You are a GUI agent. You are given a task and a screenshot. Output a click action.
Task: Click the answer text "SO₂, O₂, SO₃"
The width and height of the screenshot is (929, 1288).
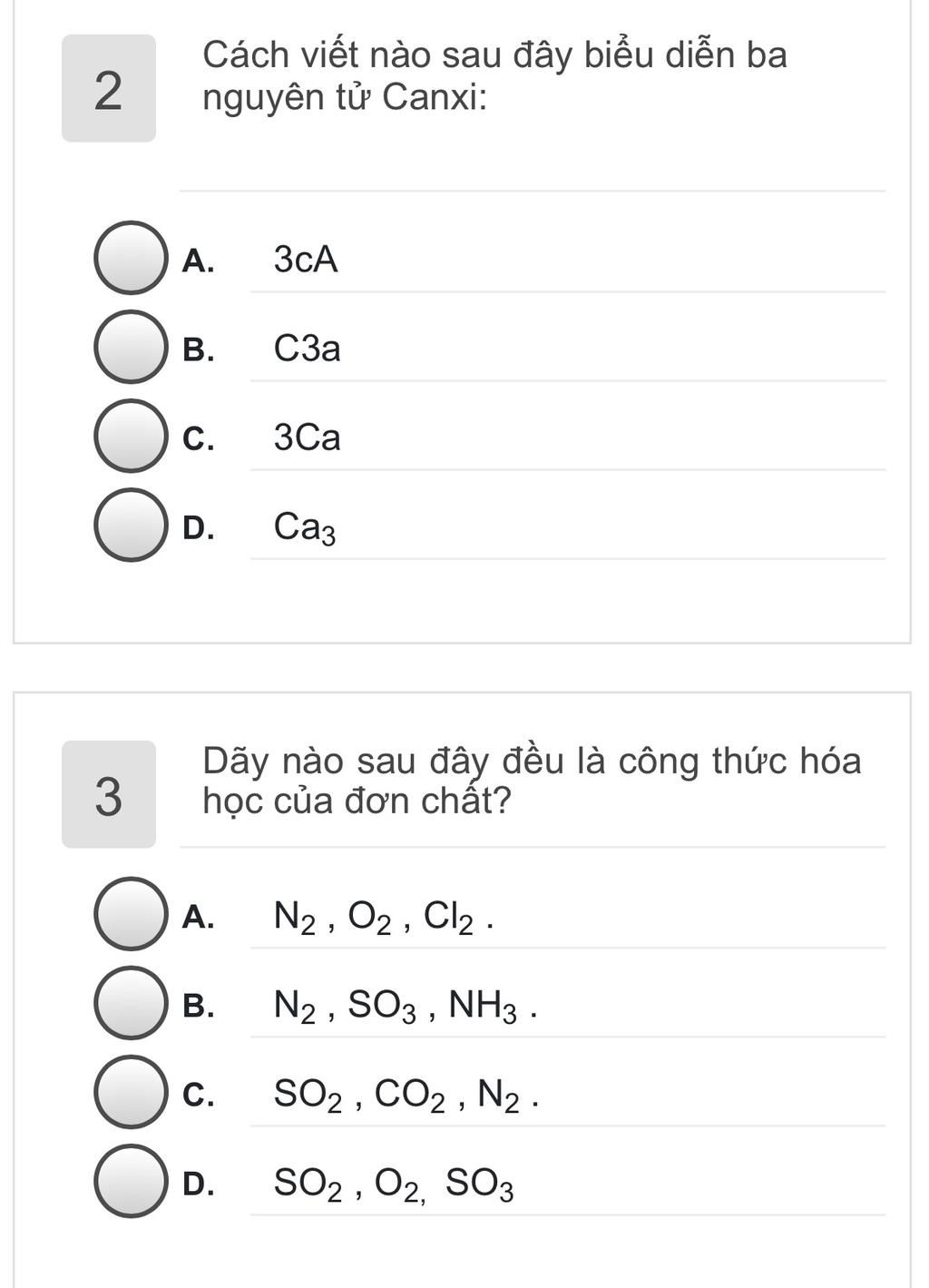(x=394, y=1184)
